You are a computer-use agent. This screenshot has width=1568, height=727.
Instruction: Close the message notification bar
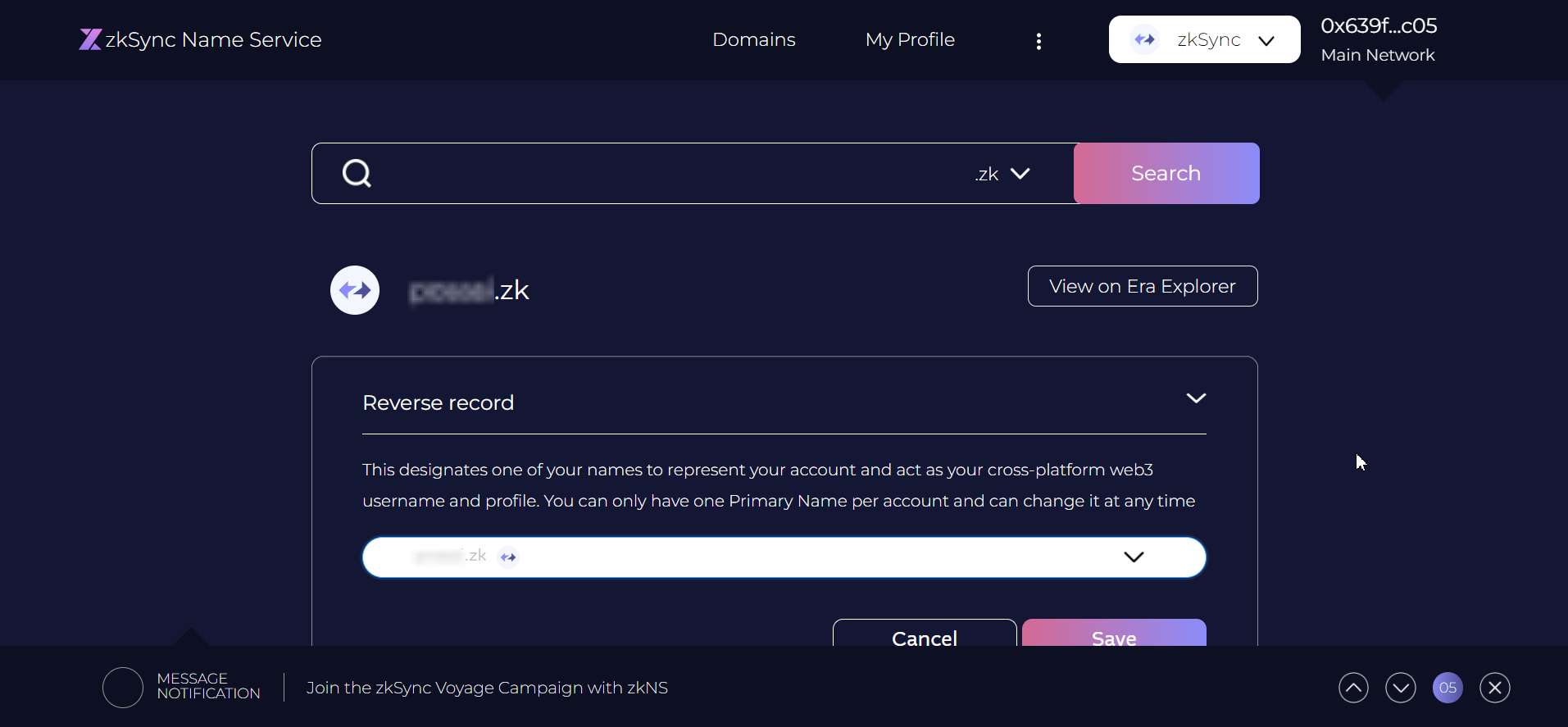tap(1495, 688)
